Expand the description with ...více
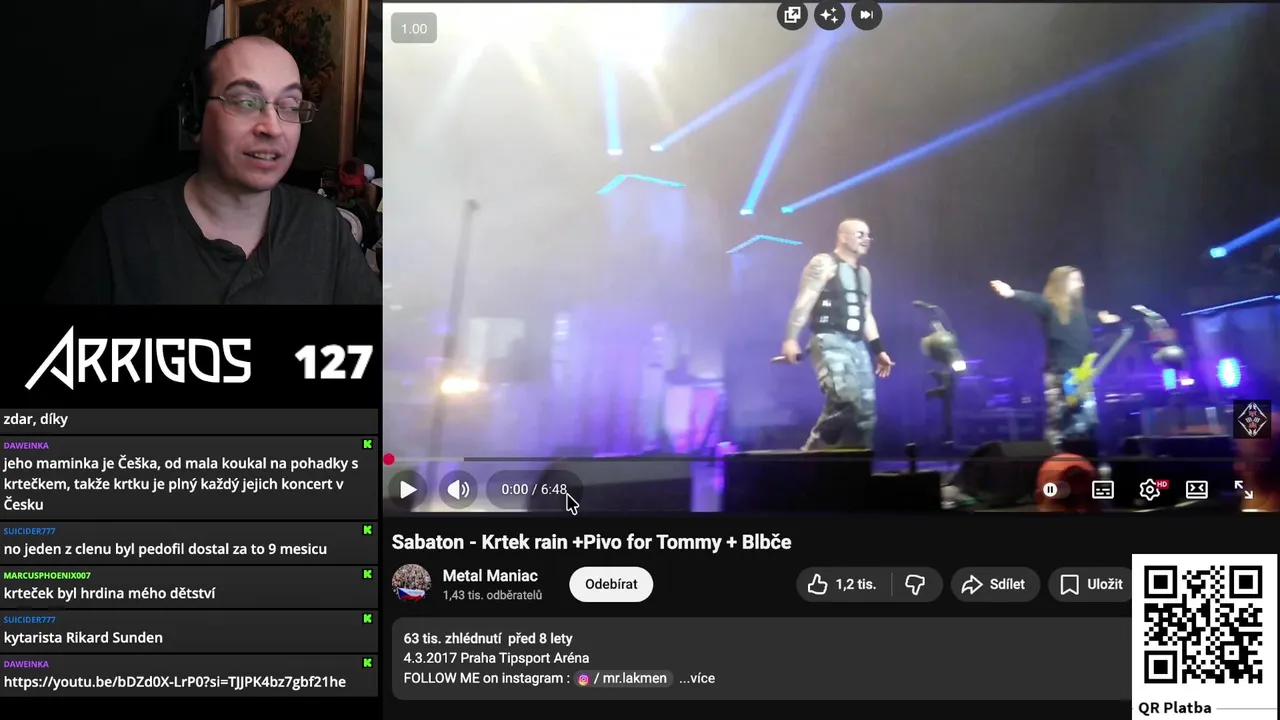The height and width of the screenshot is (720, 1280). (x=697, y=678)
